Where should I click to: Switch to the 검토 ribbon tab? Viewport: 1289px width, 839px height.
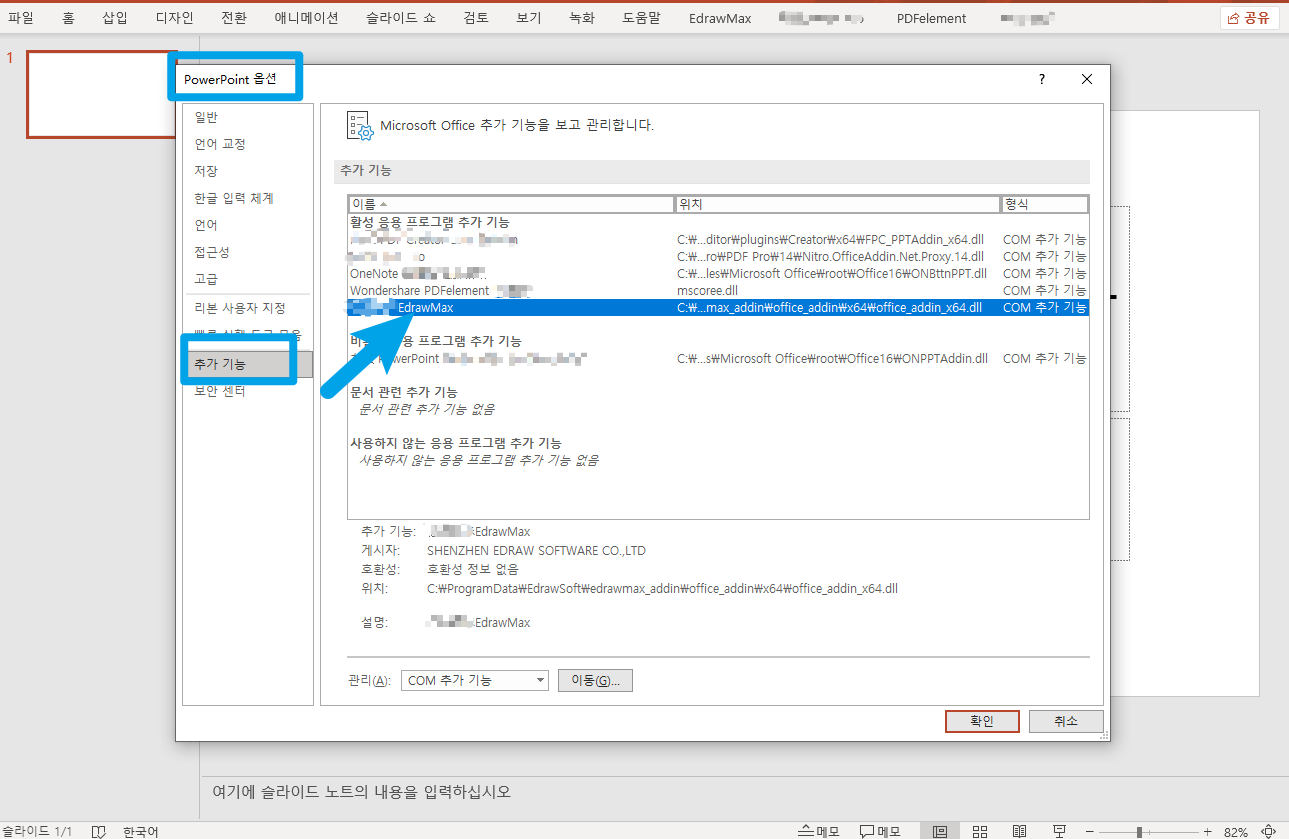pyautogui.click(x=477, y=18)
